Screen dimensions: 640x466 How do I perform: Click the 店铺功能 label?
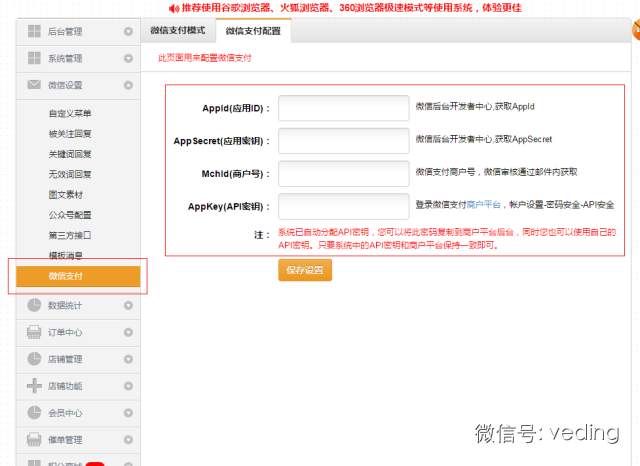pos(65,386)
